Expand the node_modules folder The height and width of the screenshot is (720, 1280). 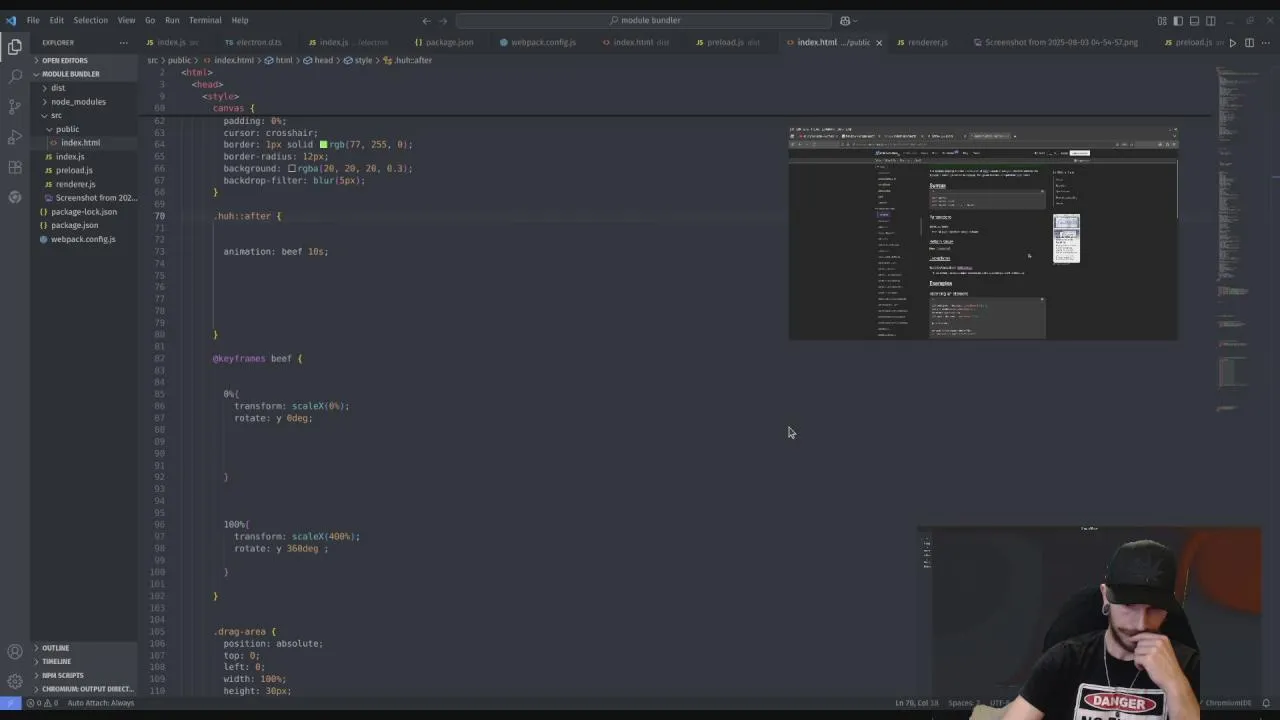(78, 102)
